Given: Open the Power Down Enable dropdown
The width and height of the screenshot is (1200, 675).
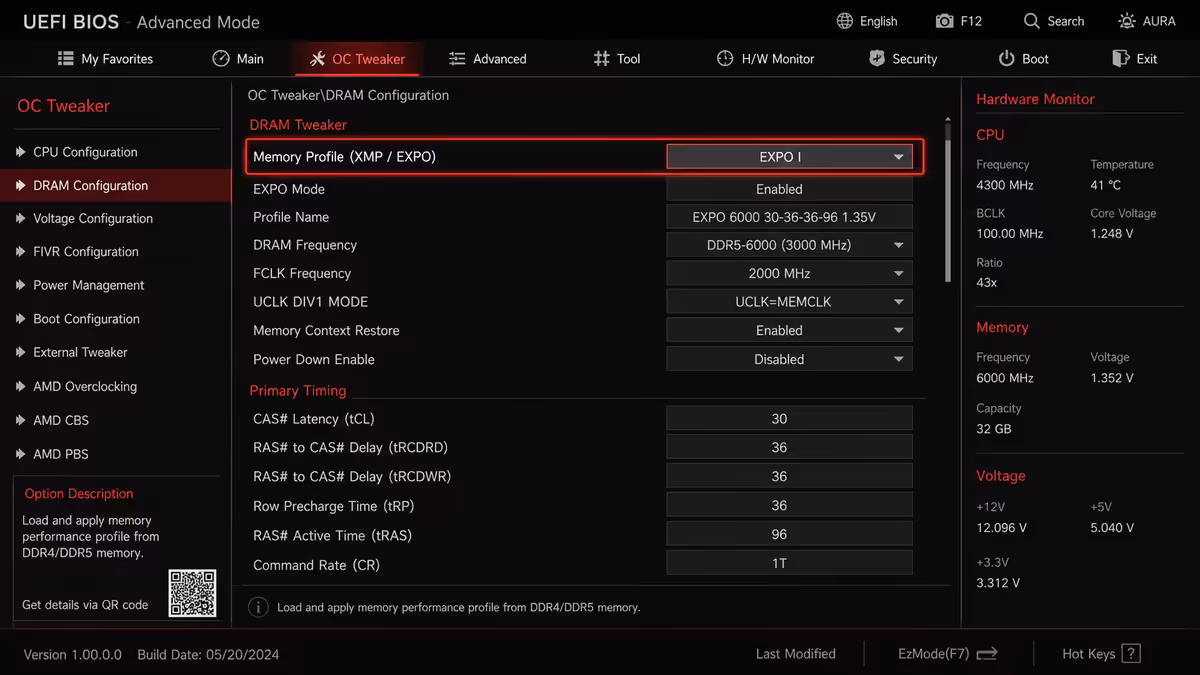Looking at the screenshot, I should 789,359.
